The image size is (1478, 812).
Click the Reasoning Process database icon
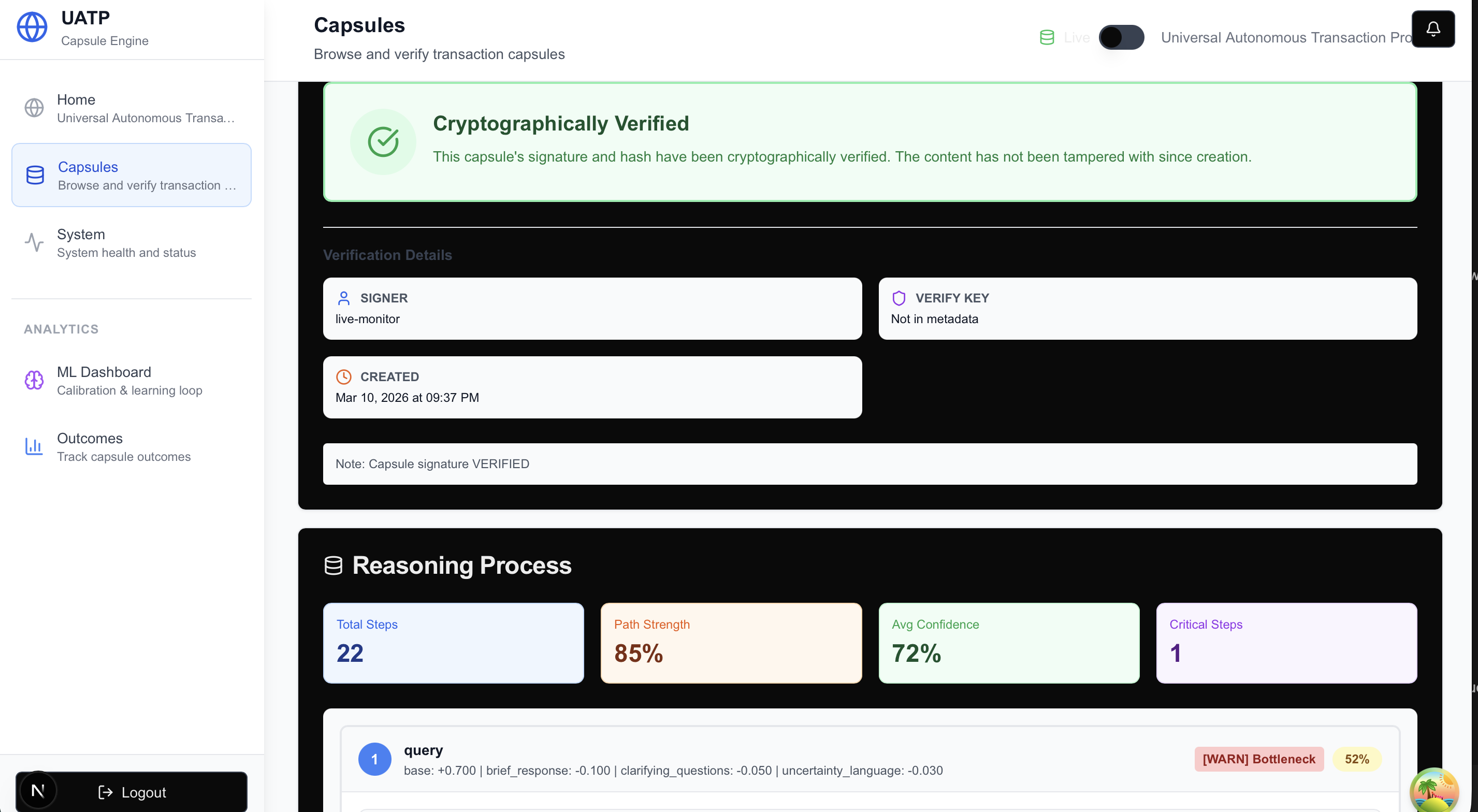tap(334, 564)
